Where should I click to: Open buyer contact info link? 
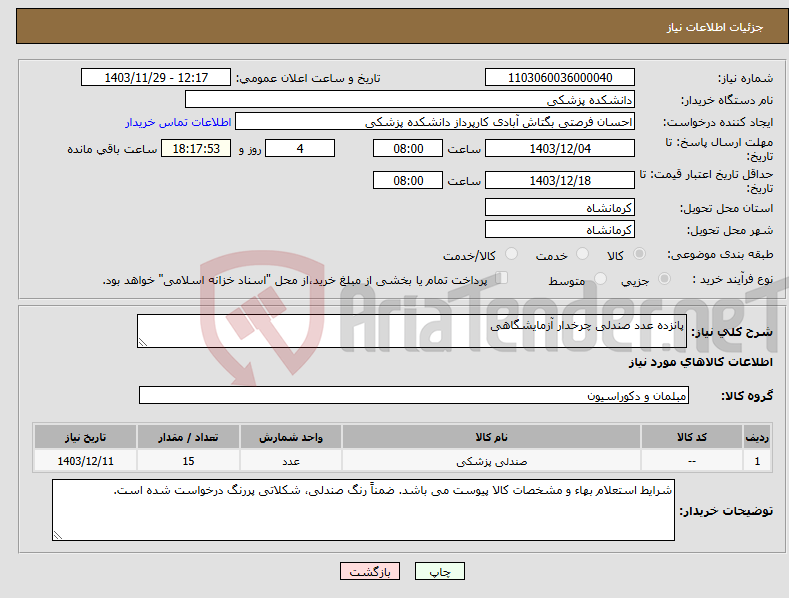178,122
